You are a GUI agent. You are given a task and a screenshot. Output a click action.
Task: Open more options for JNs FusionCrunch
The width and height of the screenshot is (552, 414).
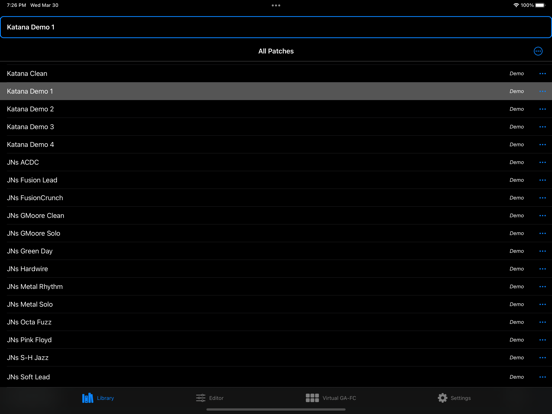coord(542,198)
